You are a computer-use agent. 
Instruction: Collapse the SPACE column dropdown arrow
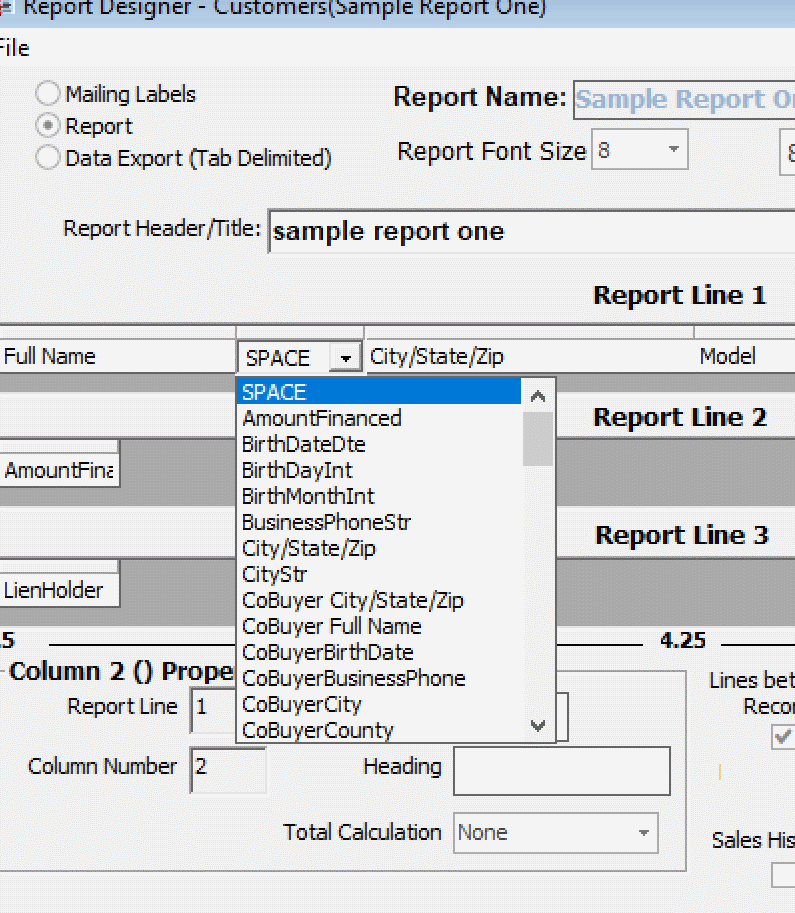click(x=345, y=358)
